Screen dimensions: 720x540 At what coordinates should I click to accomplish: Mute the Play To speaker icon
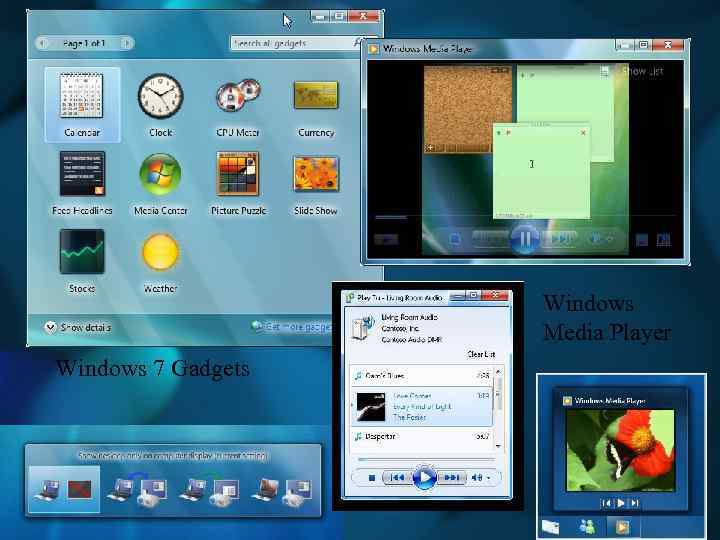(x=477, y=478)
